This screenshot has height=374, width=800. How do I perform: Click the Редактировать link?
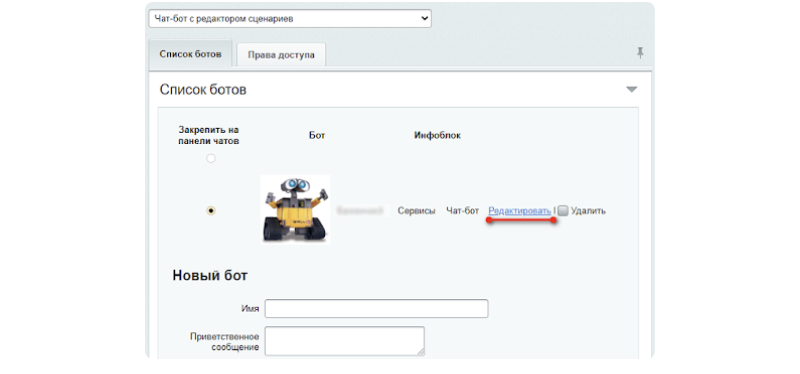coord(519,210)
